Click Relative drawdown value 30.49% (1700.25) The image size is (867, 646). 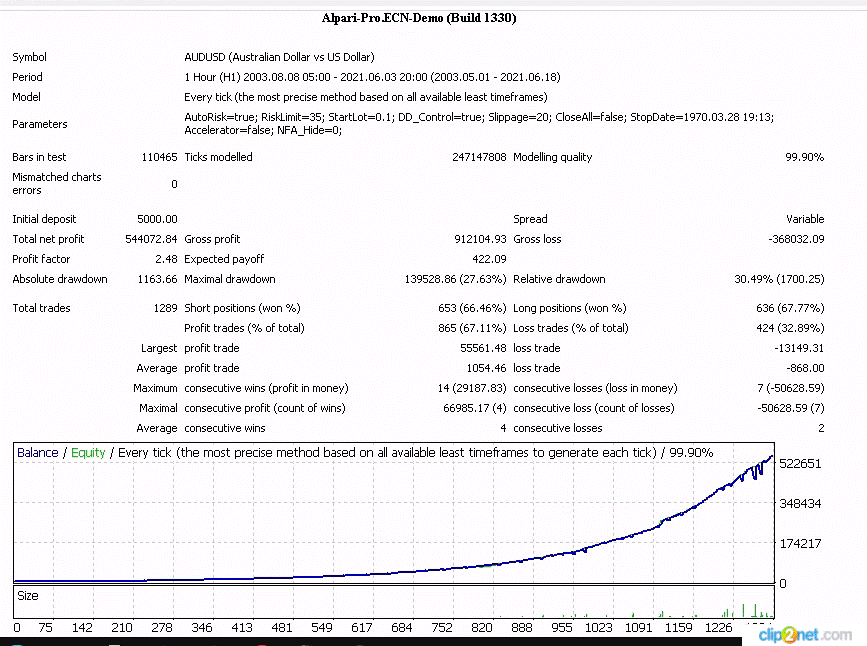click(x=779, y=279)
